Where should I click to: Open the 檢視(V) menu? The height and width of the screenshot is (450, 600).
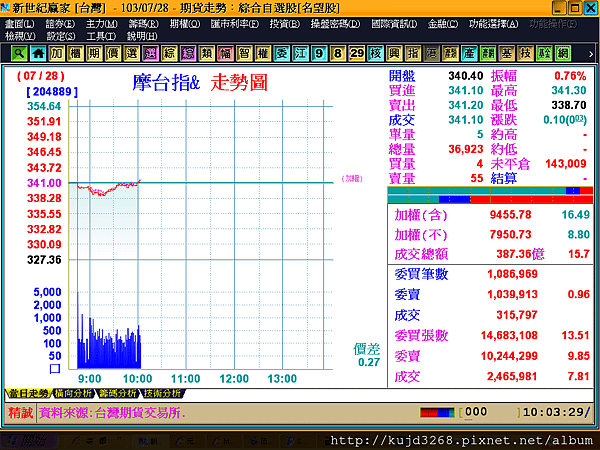tap(20, 36)
